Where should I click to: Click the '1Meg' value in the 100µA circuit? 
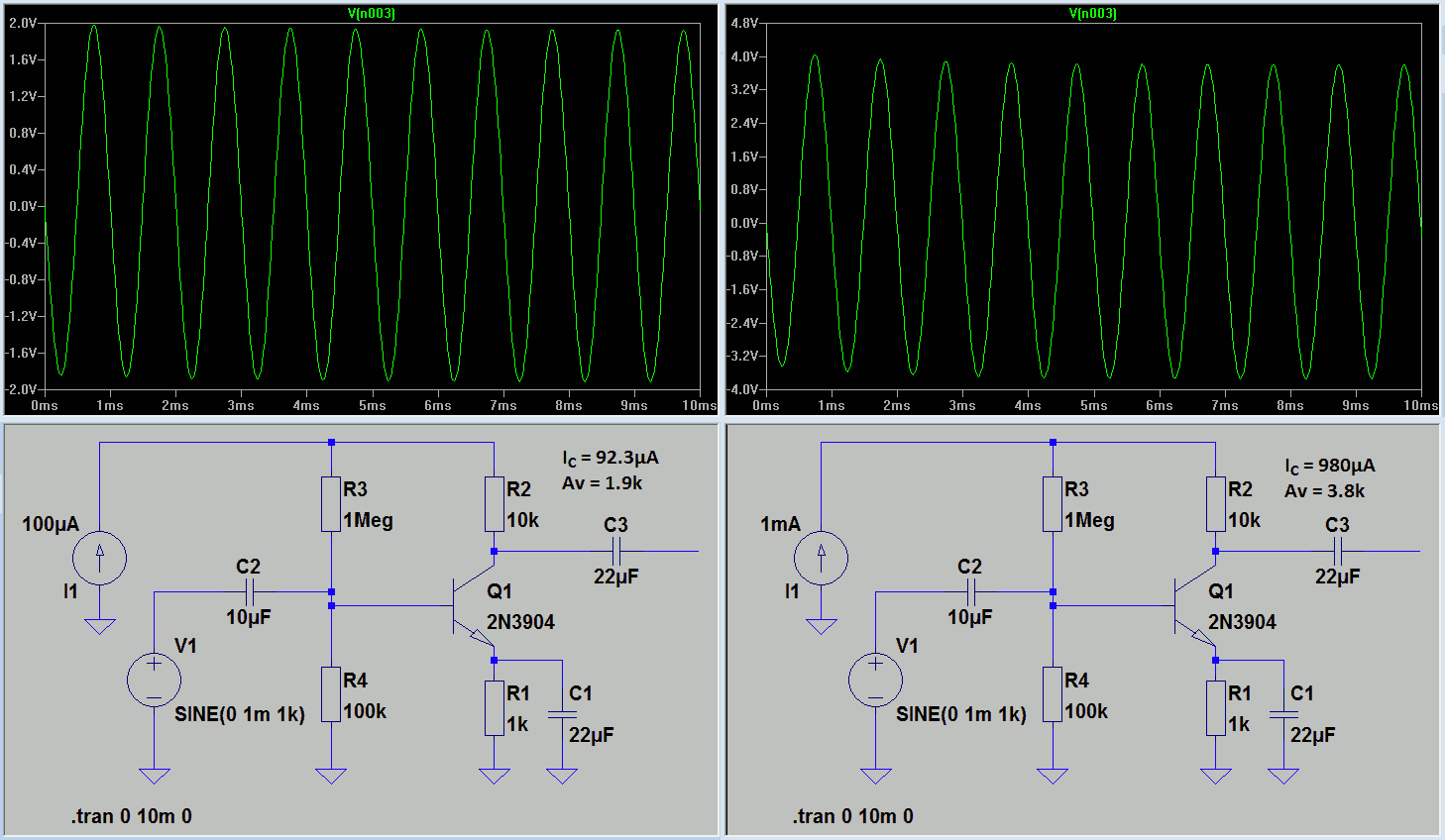click(369, 521)
